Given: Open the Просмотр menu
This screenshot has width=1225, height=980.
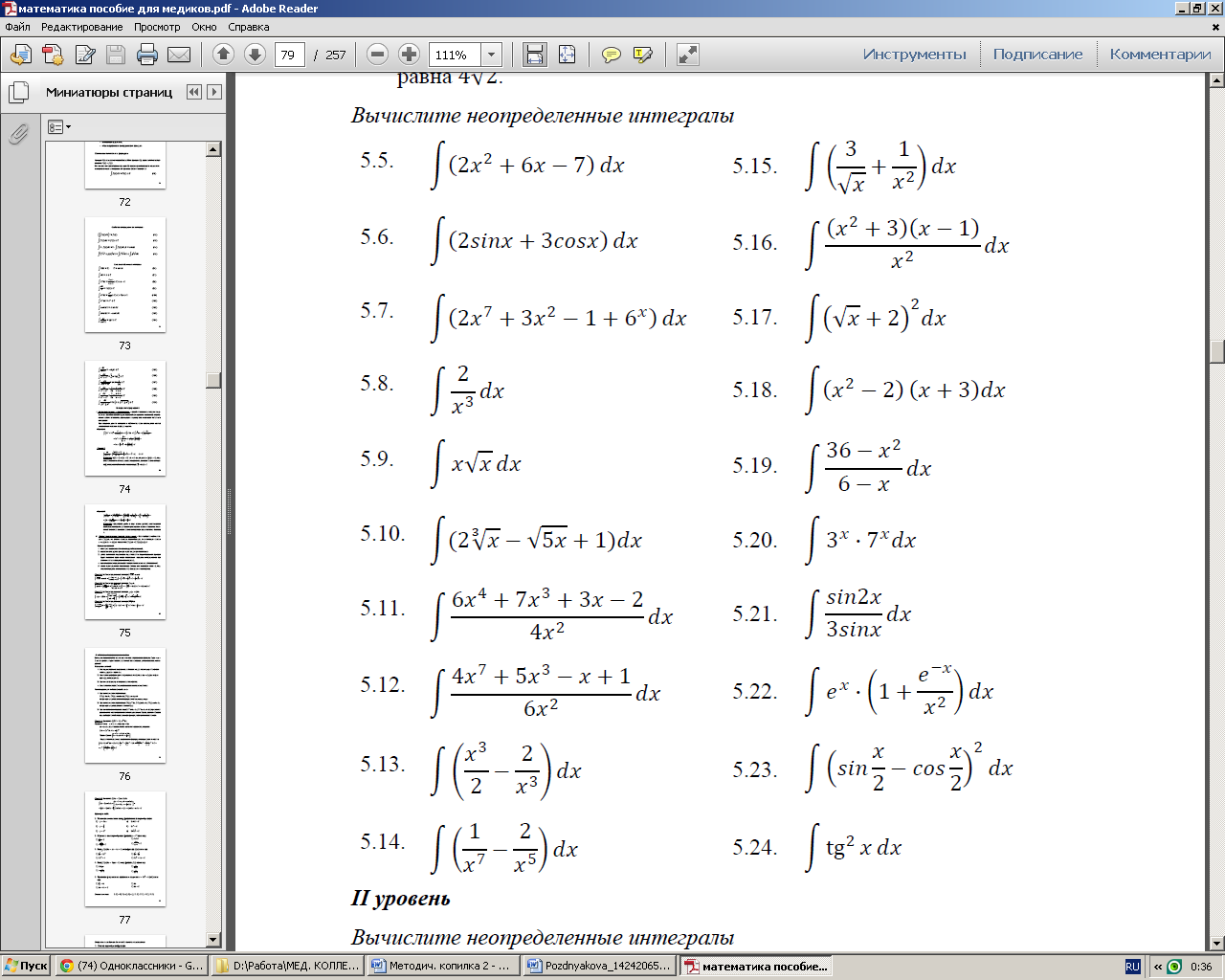Looking at the screenshot, I should click(x=157, y=27).
